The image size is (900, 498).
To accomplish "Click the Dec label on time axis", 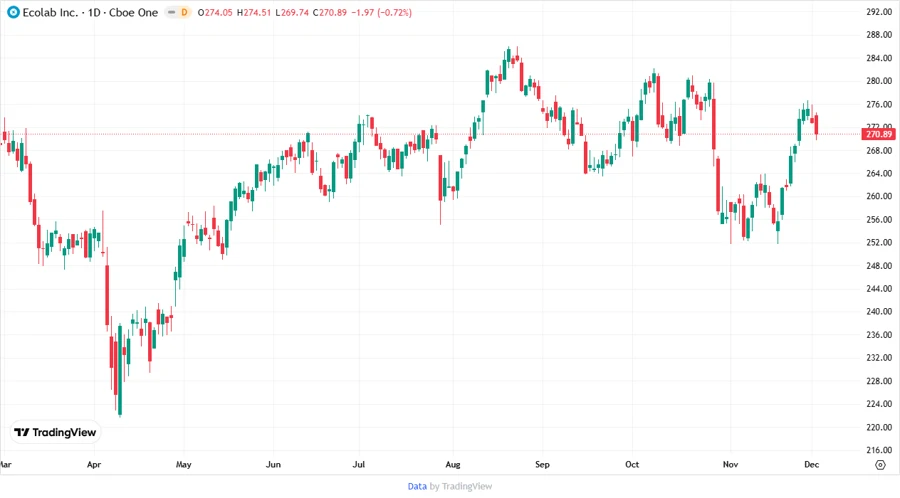I will (812, 464).
